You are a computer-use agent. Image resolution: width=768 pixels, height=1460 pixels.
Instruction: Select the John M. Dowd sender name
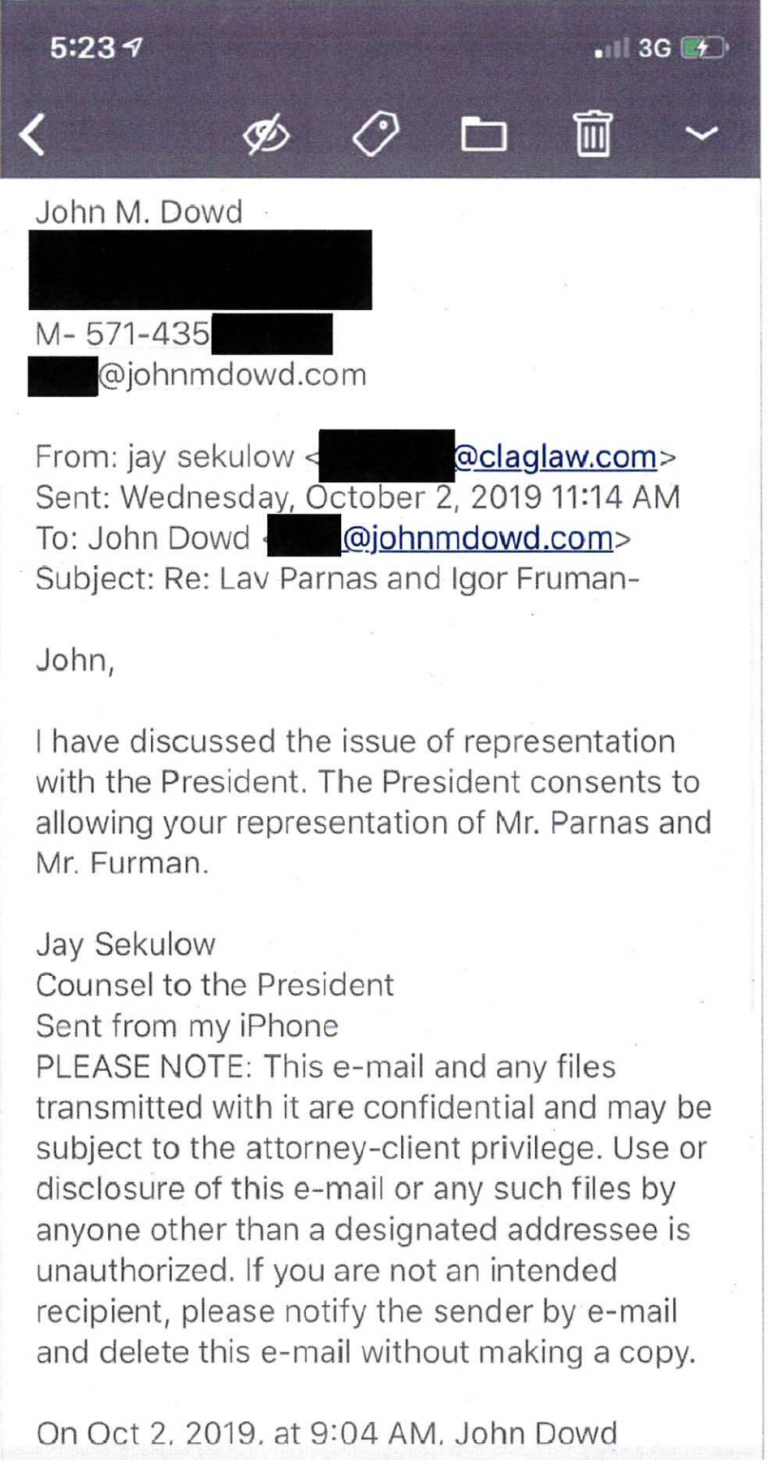(x=139, y=212)
